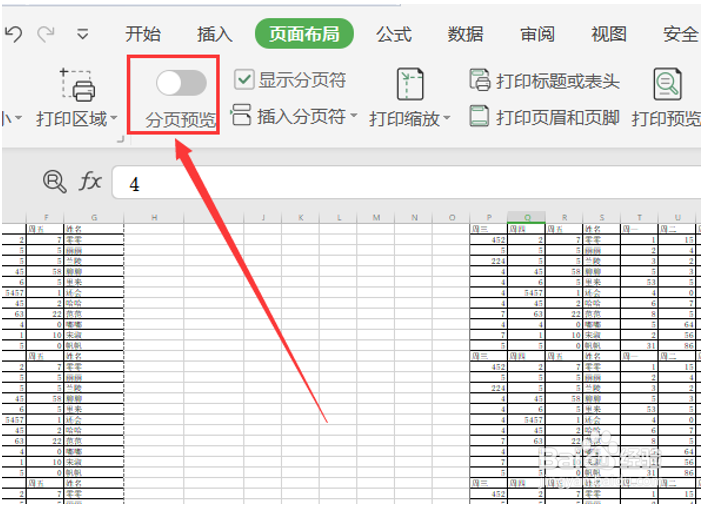Image resolution: width=702 pixels, height=505 pixels.
Task: Go to the 视图 tab
Action: point(609,34)
